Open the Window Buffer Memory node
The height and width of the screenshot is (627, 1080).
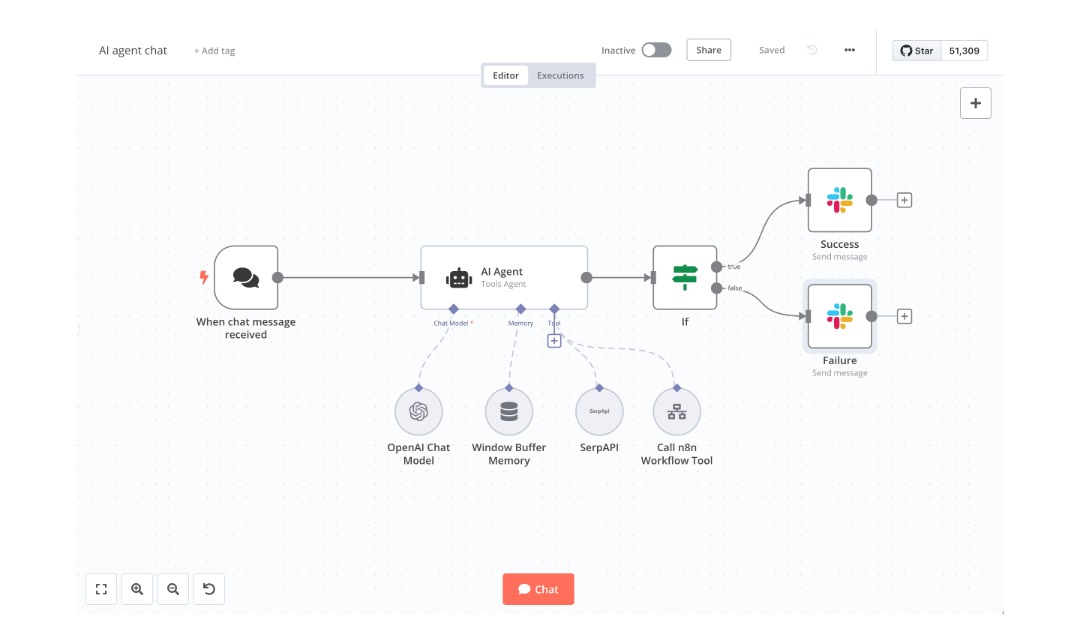(509, 411)
